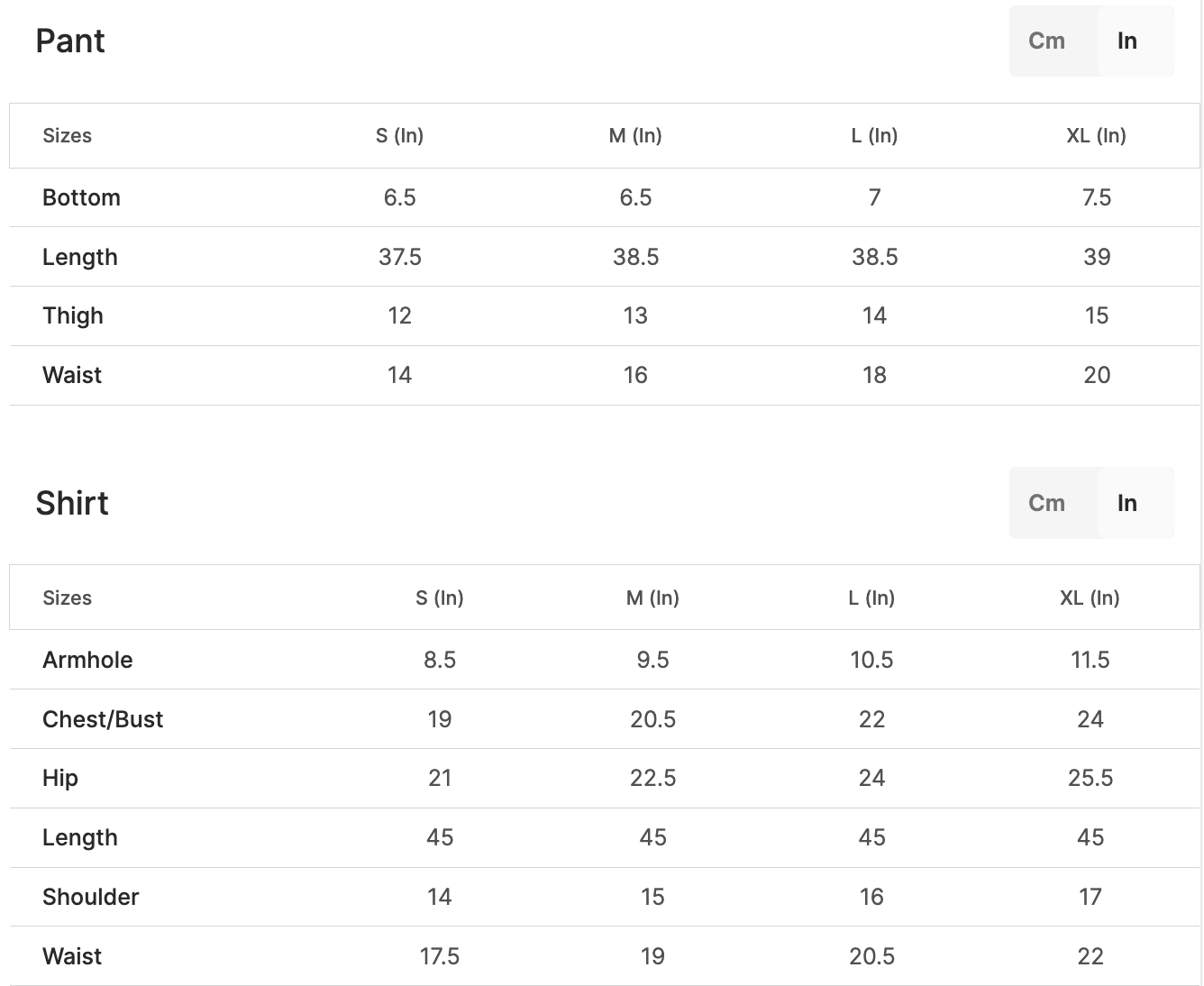Select the Bottom row label
This screenshot has width=1204, height=986.
pos(81,197)
